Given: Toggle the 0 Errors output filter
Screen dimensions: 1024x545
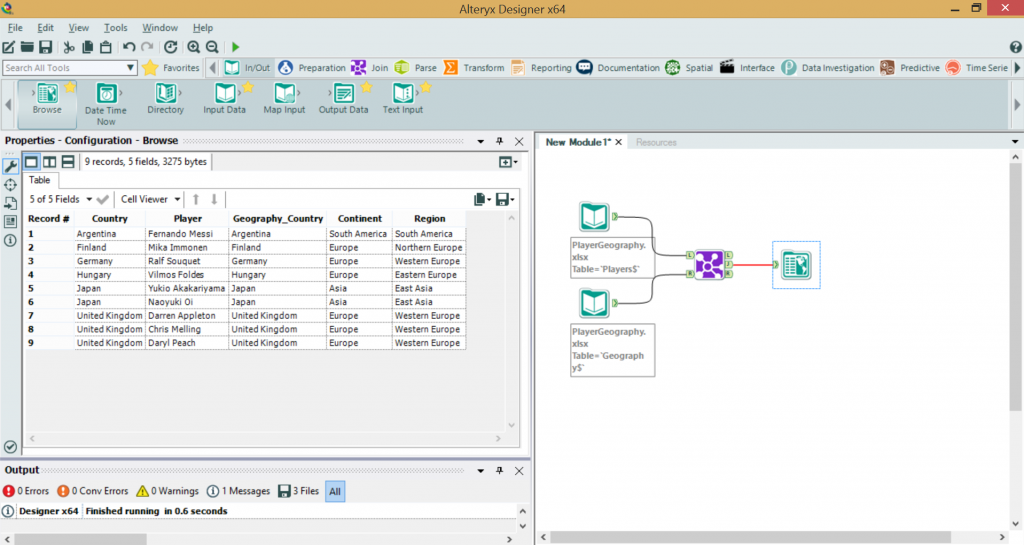Looking at the screenshot, I should (26, 491).
